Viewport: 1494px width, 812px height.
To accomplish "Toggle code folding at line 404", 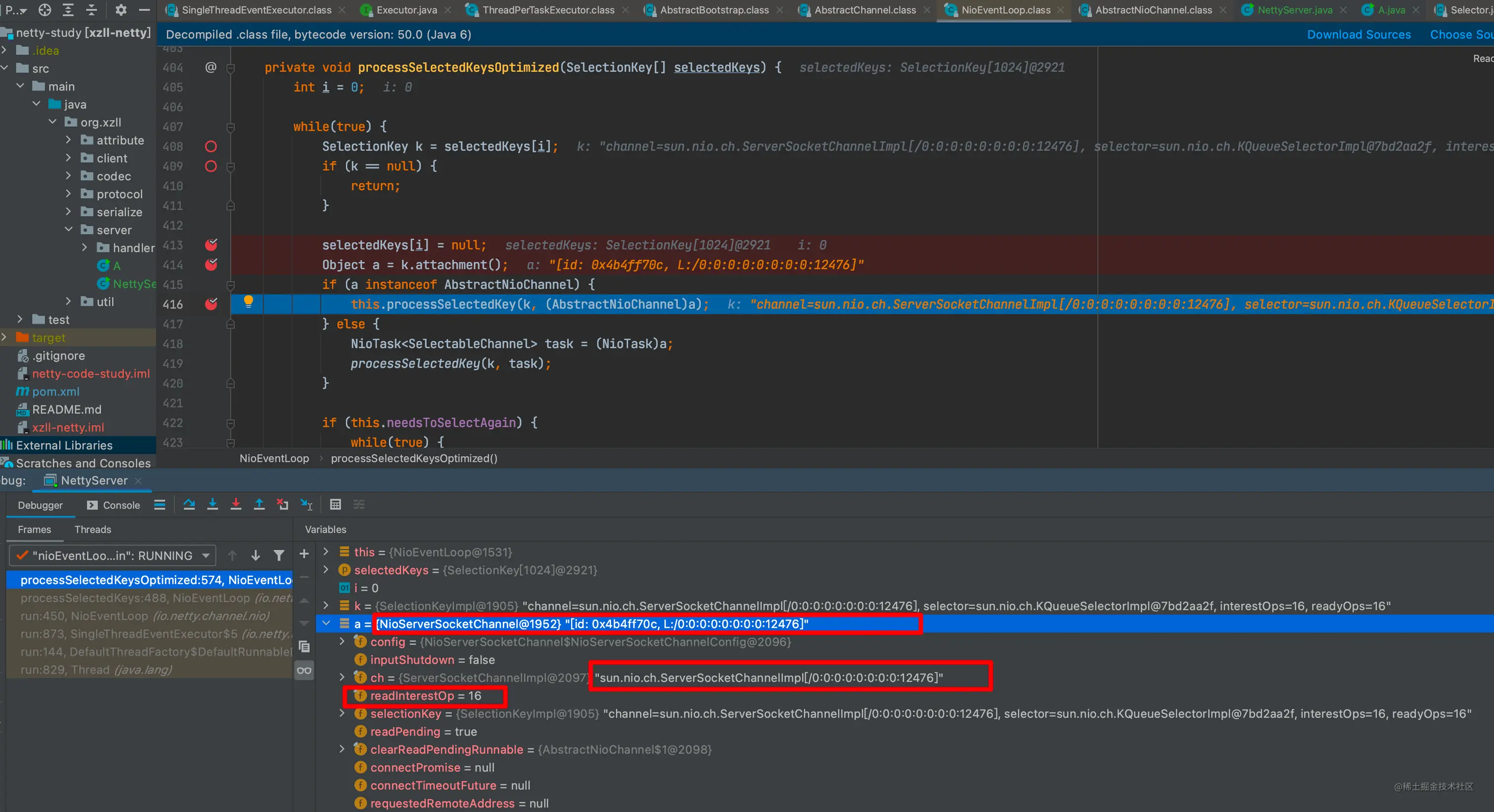I will pos(230,68).
